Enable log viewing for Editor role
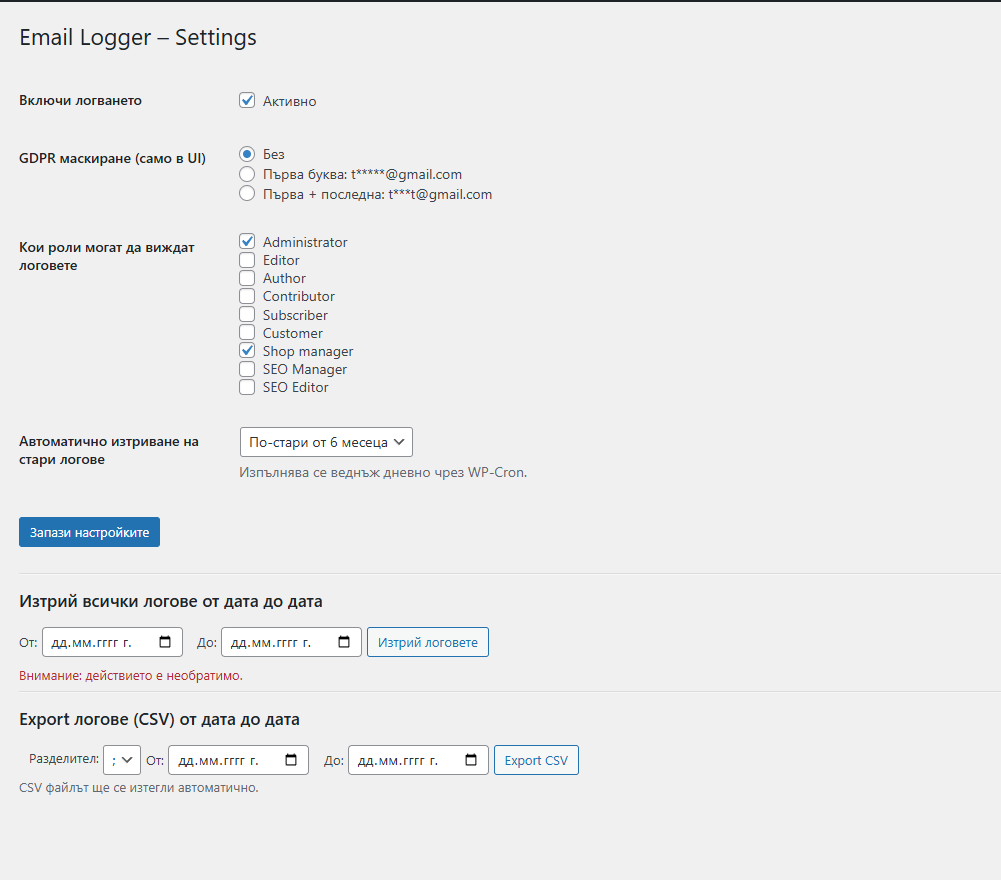The width and height of the screenshot is (1001, 880). [x=246, y=260]
